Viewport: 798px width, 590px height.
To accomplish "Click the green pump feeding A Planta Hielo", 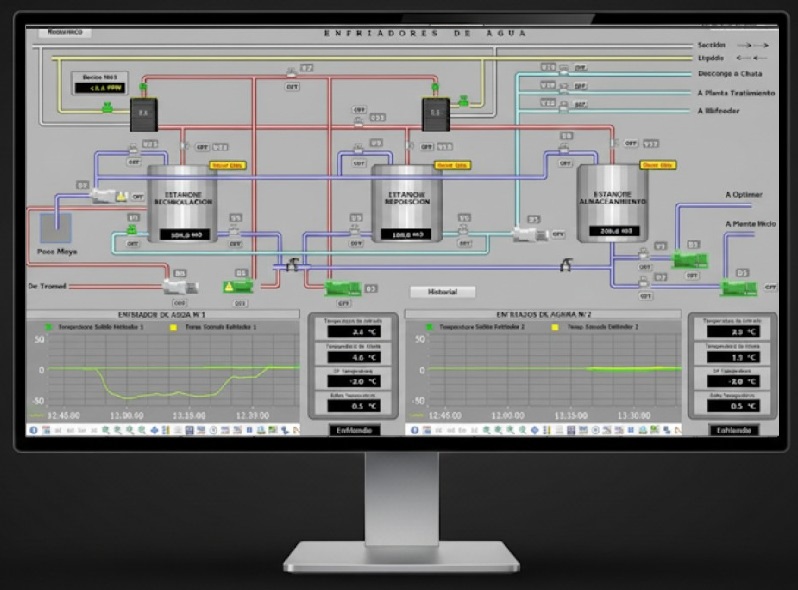I will (738, 287).
